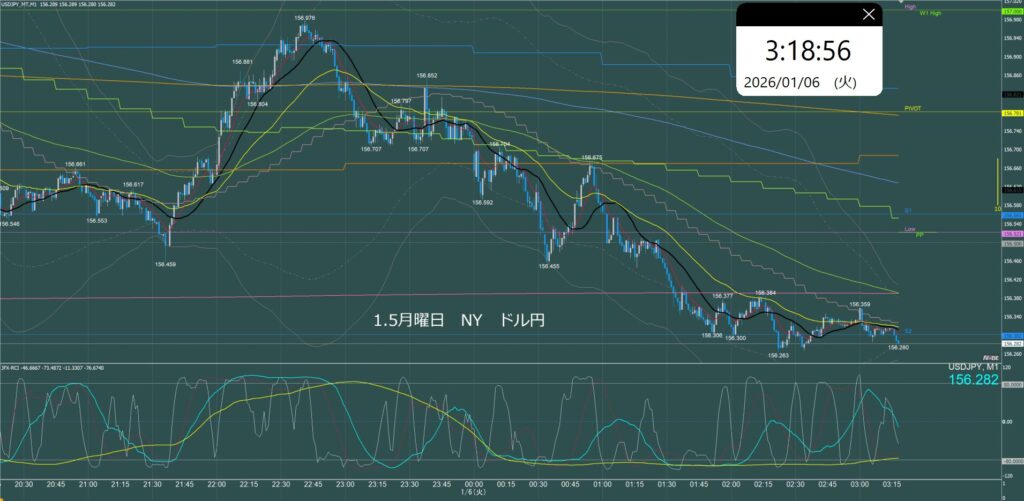Click the swing low label 156.455

click(549, 266)
